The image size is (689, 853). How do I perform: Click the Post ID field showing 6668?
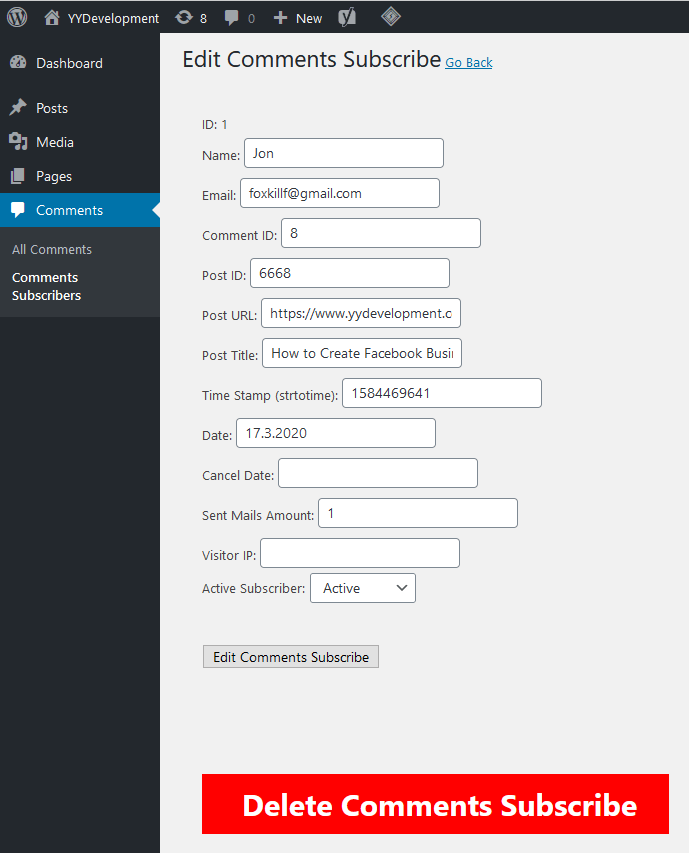[x=350, y=273]
